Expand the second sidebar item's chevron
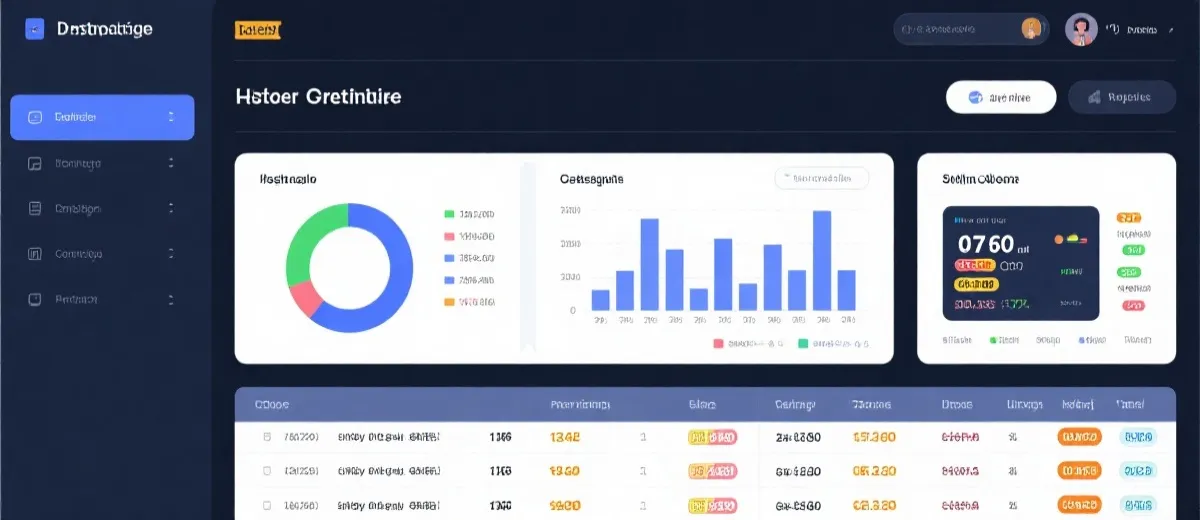 tap(171, 163)
